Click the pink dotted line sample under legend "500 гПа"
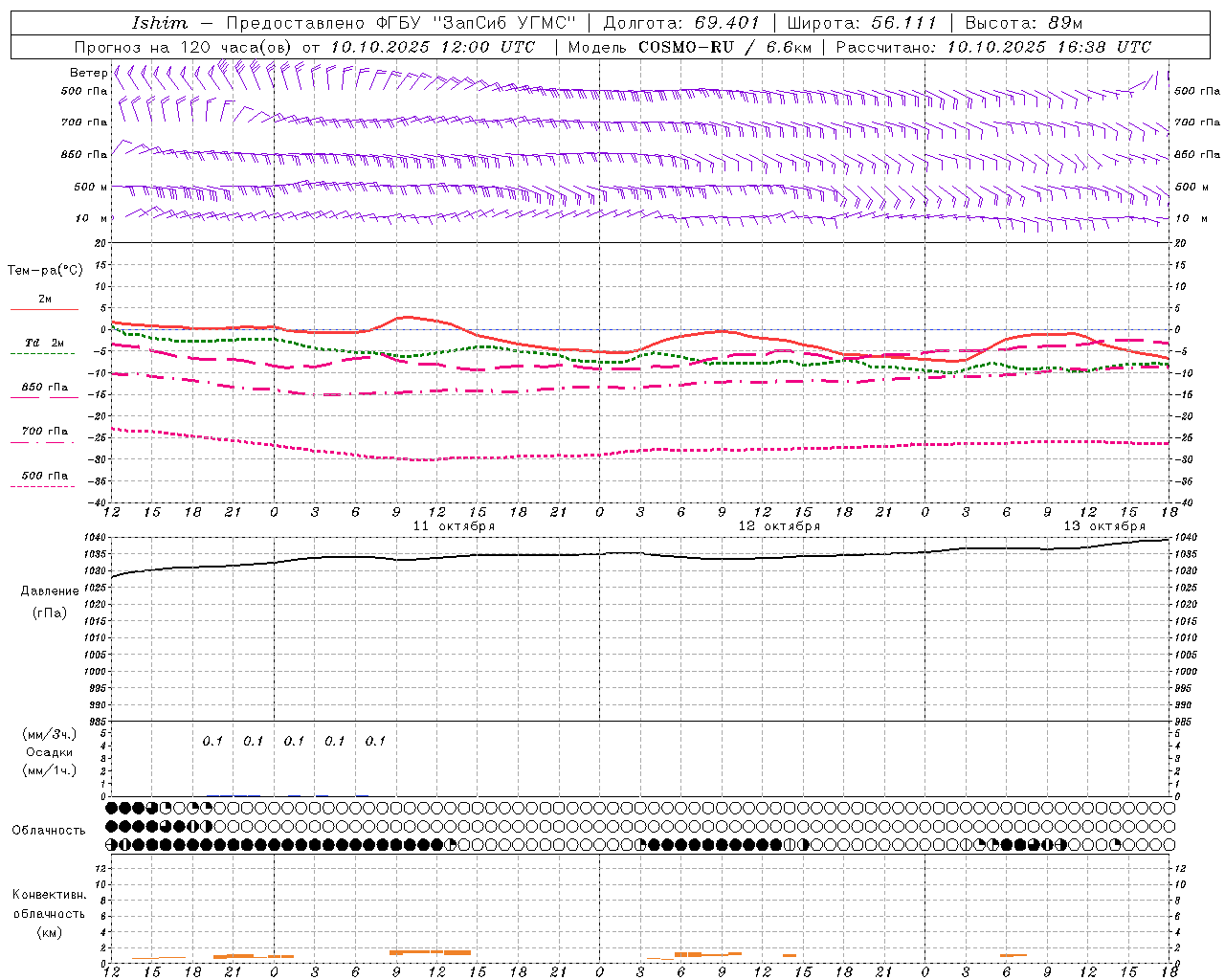Image resolution: width=1225 pixels, height=980 pixels. 42,486
